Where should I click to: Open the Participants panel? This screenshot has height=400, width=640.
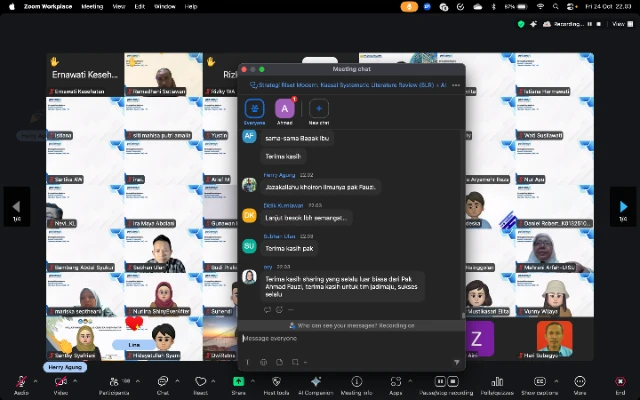pos(114,385)
